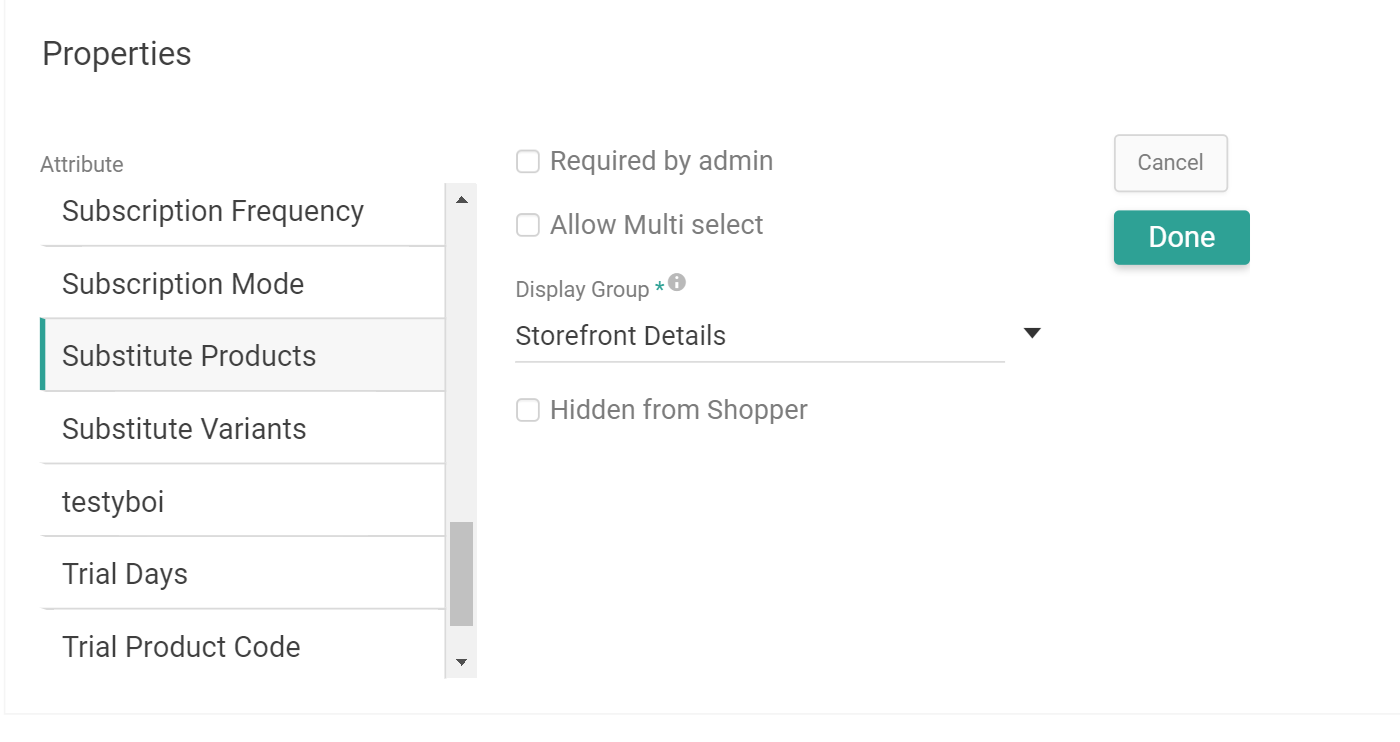Click the info icon next to Display Group
The width and height of the screenshot is (1400, 742).
point(676,283)
